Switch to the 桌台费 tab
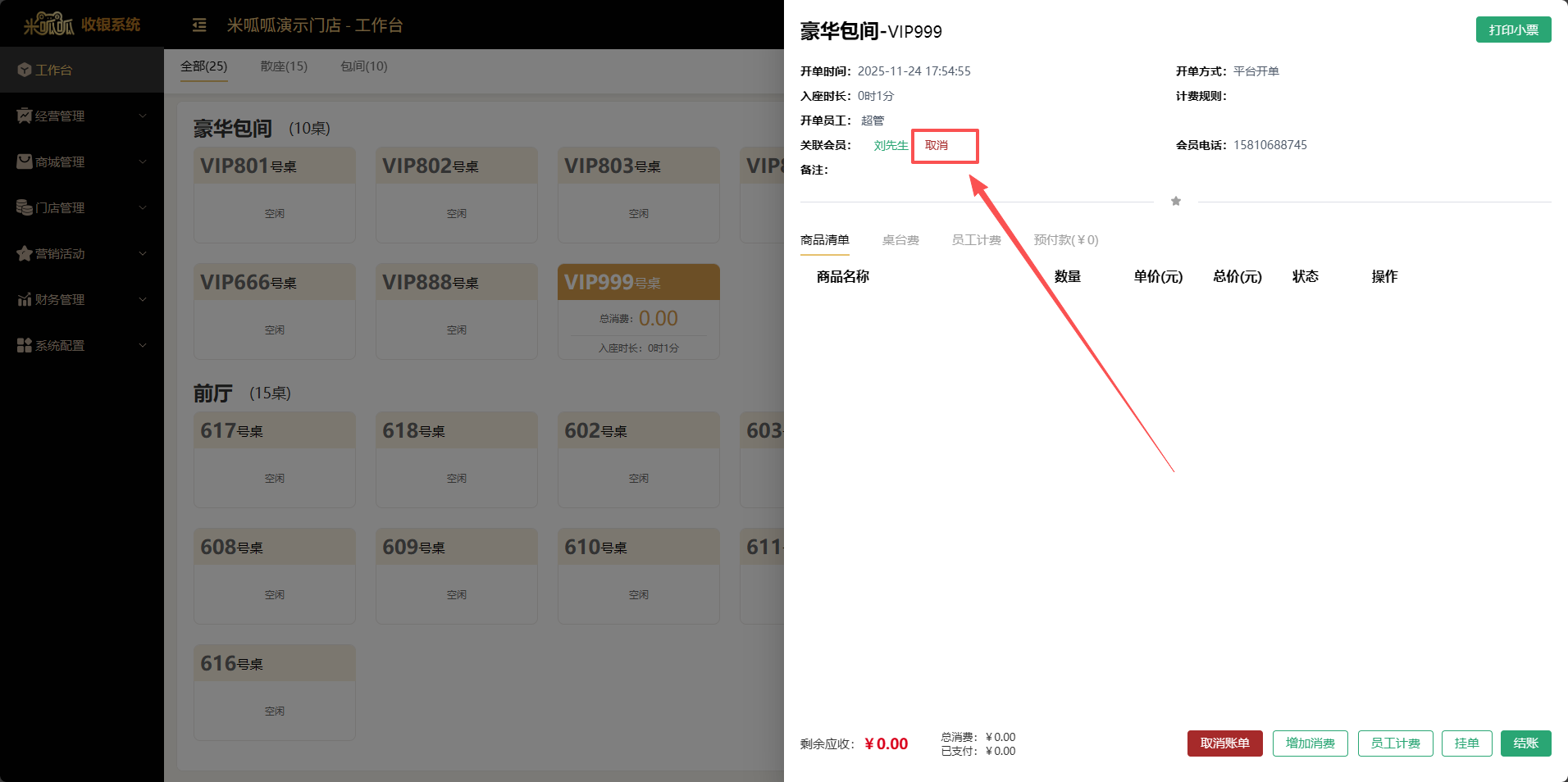The image size is (1568, 782). (900, 240)
